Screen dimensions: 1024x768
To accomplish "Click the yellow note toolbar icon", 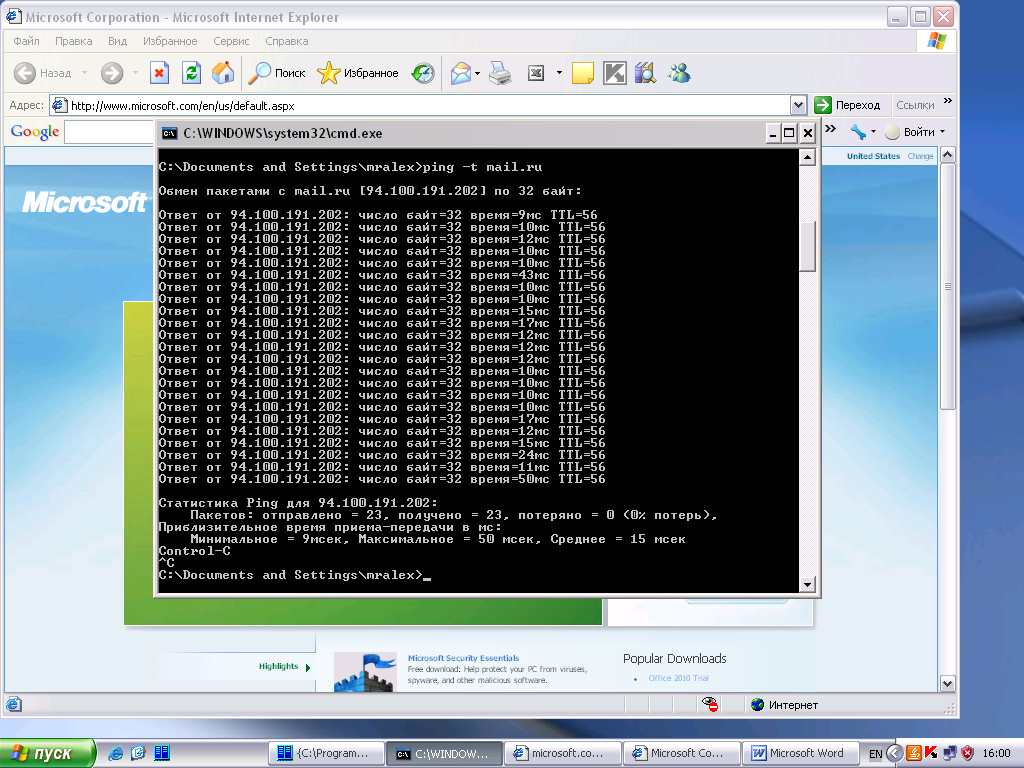I will [x=583, y=73].
